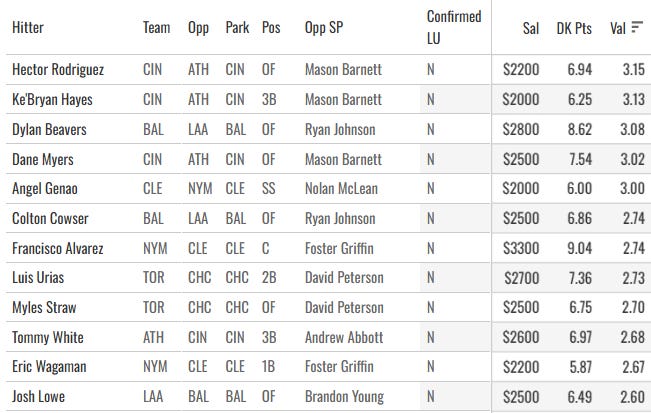Click Francisco Alvarez hitter name

pyautogui.click(x=58, y=248)
